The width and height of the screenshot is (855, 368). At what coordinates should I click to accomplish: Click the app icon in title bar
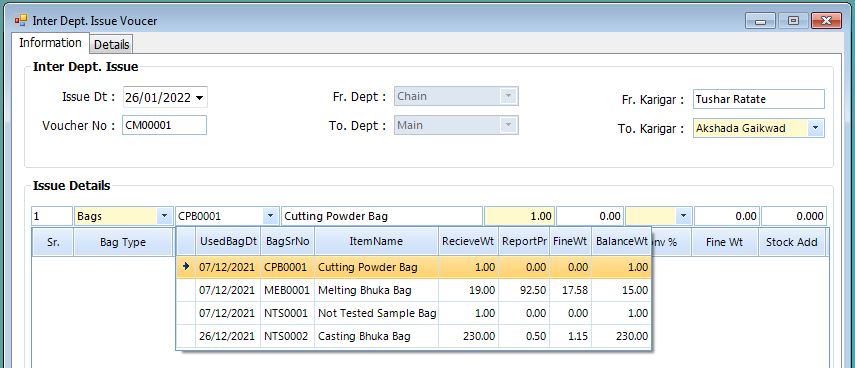(21, 21)
